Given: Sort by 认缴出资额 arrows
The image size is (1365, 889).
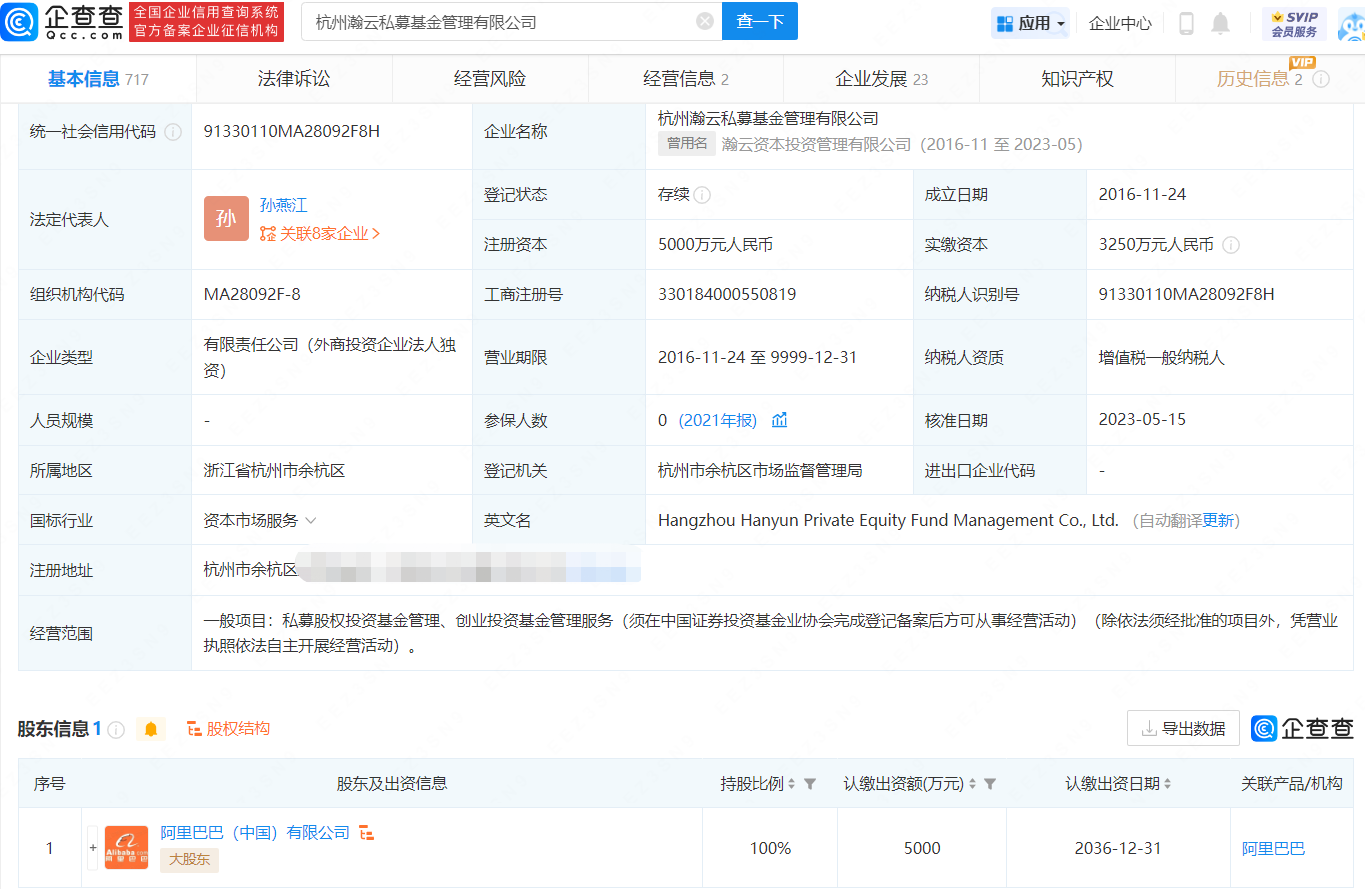Looking at the screenshot, I should tap(971, 784).
